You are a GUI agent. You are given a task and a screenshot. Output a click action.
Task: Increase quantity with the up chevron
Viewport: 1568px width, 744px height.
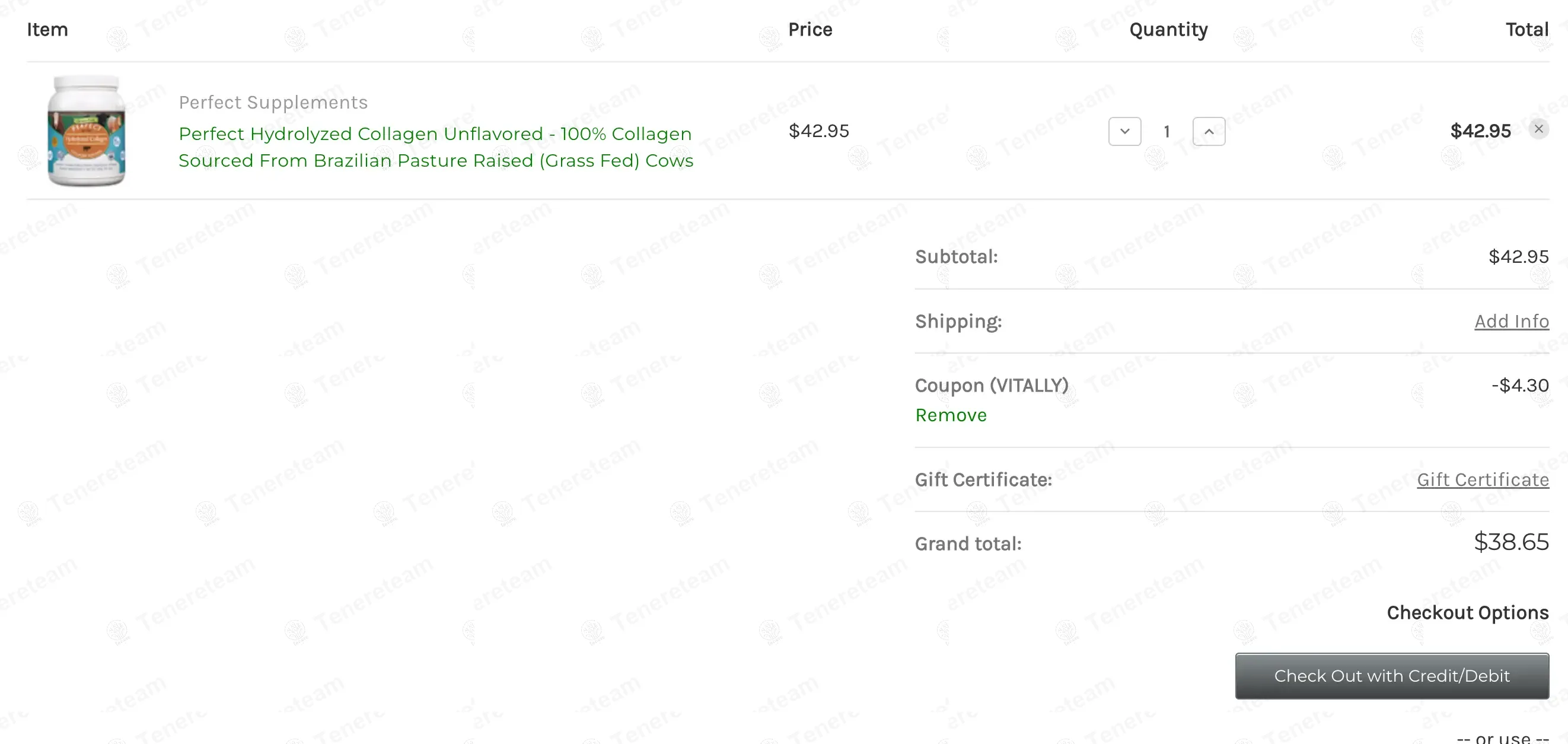pos(1208,132)
